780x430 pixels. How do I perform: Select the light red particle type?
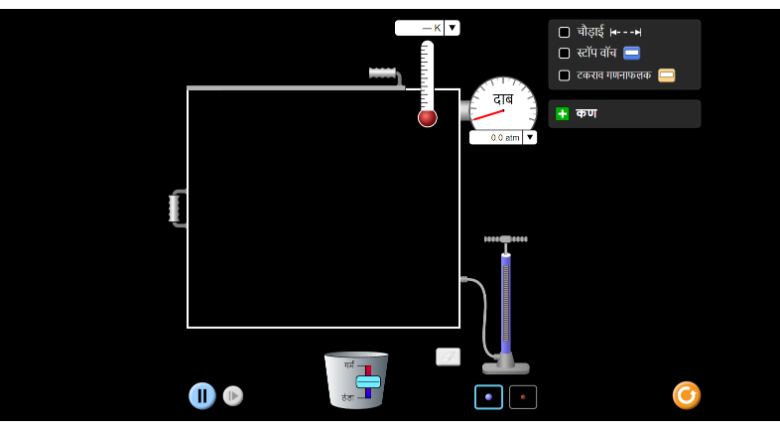(x=523, y=397)
